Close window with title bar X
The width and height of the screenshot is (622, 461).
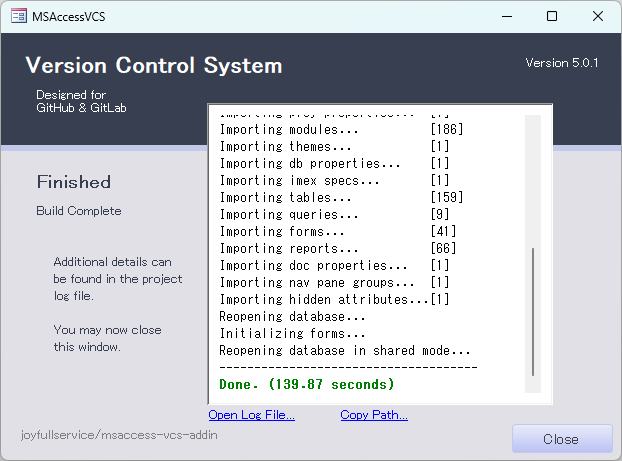[x=597, y=16]
